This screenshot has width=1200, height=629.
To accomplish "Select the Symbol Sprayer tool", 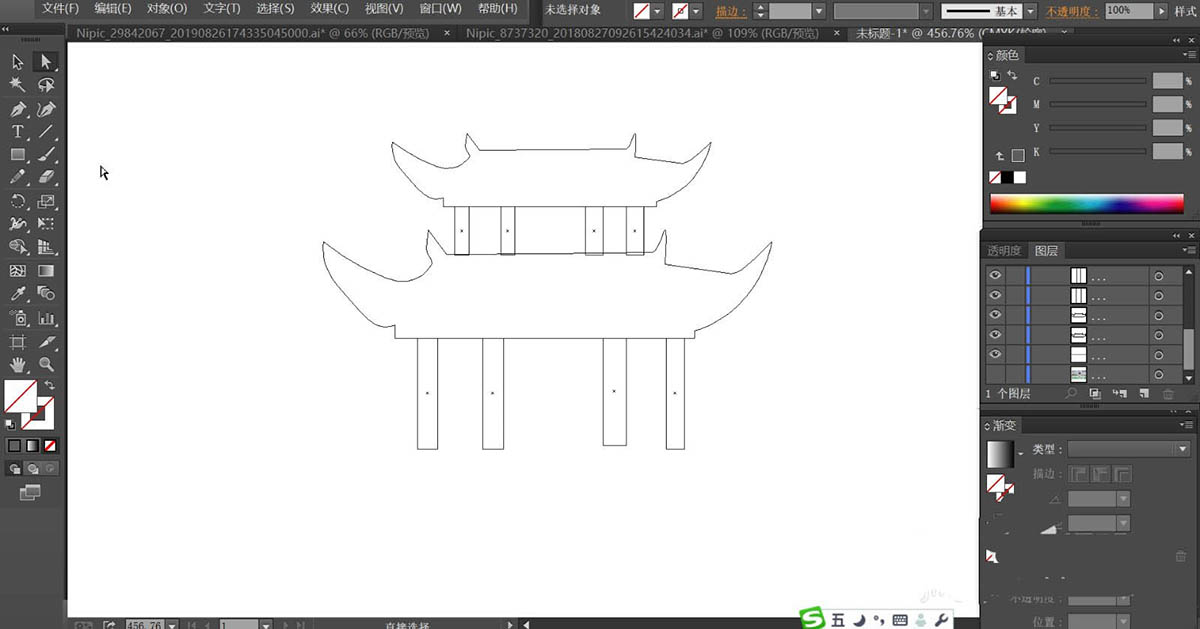I will tap(18, 318).
